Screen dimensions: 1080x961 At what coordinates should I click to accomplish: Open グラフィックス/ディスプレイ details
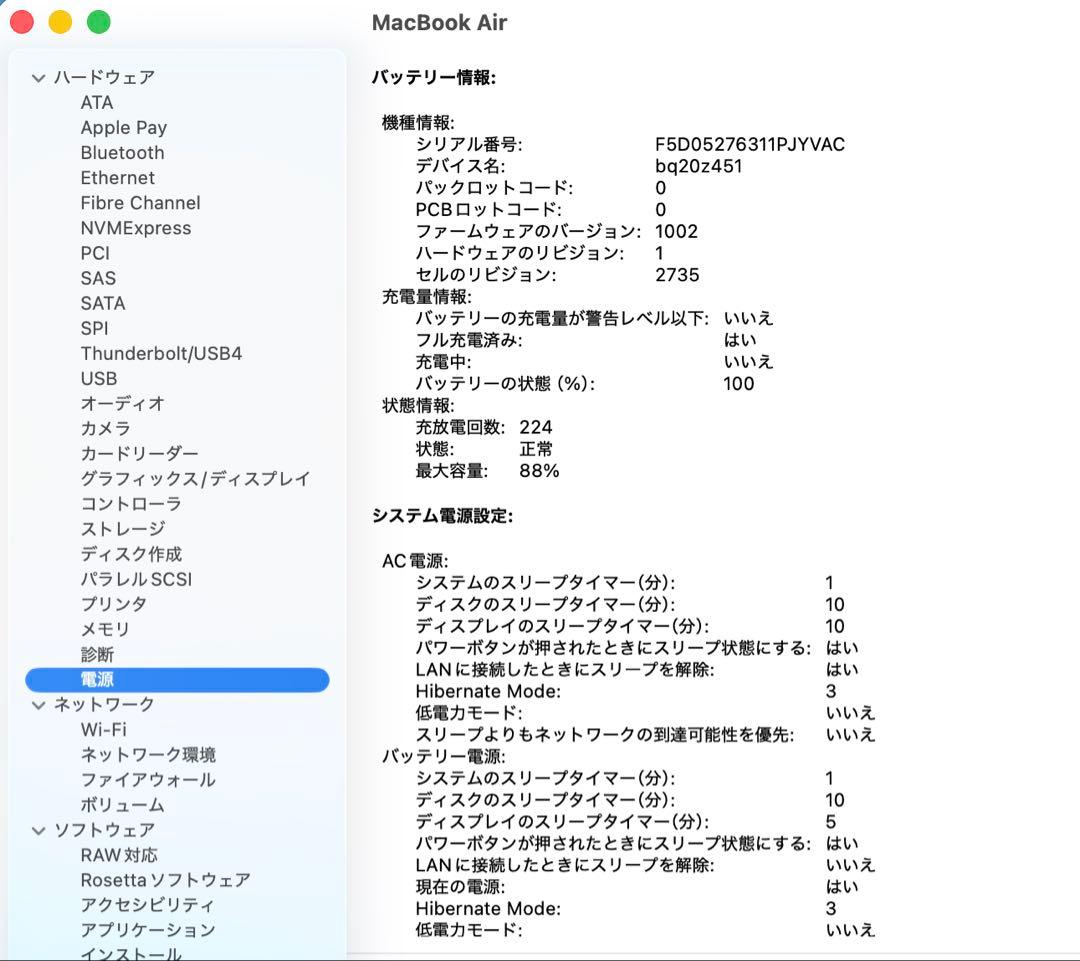pos(195,478)
